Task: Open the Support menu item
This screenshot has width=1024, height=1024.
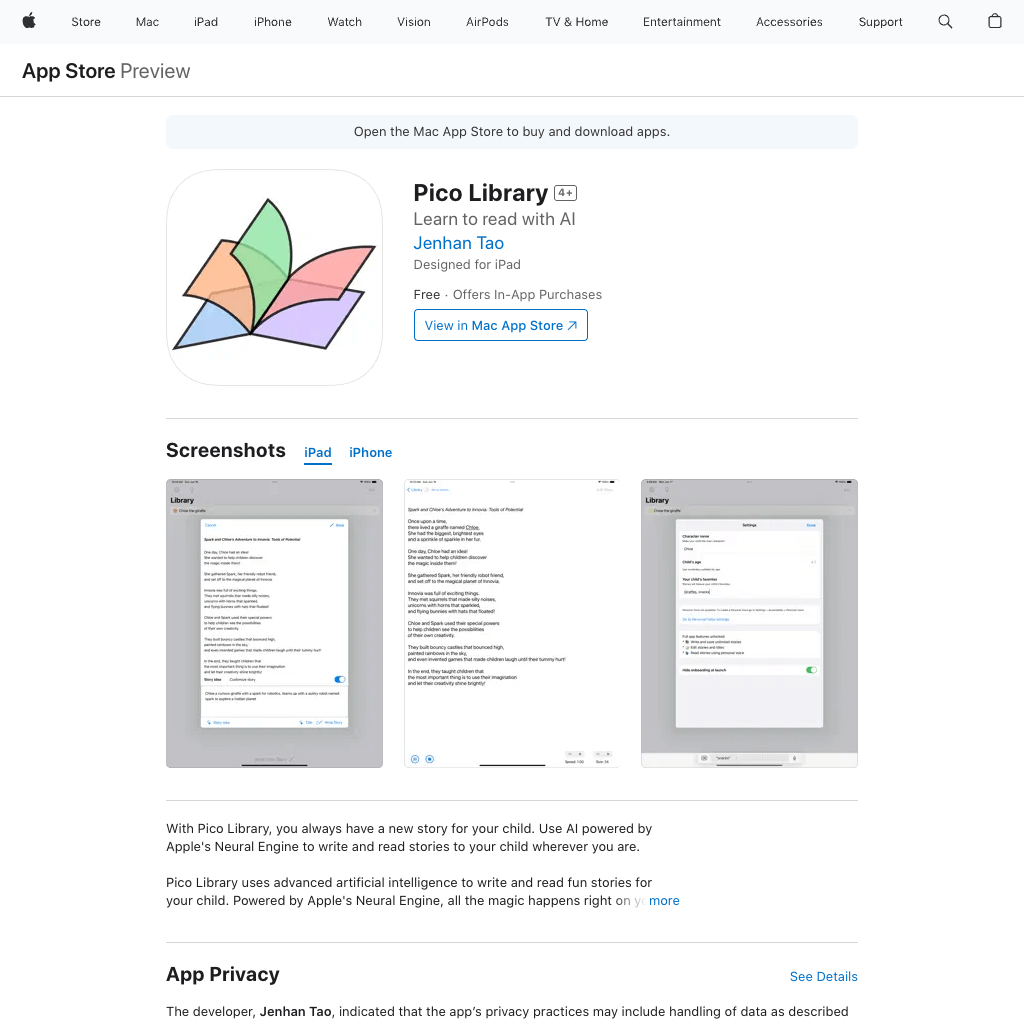Action: [x=880, y=21]
